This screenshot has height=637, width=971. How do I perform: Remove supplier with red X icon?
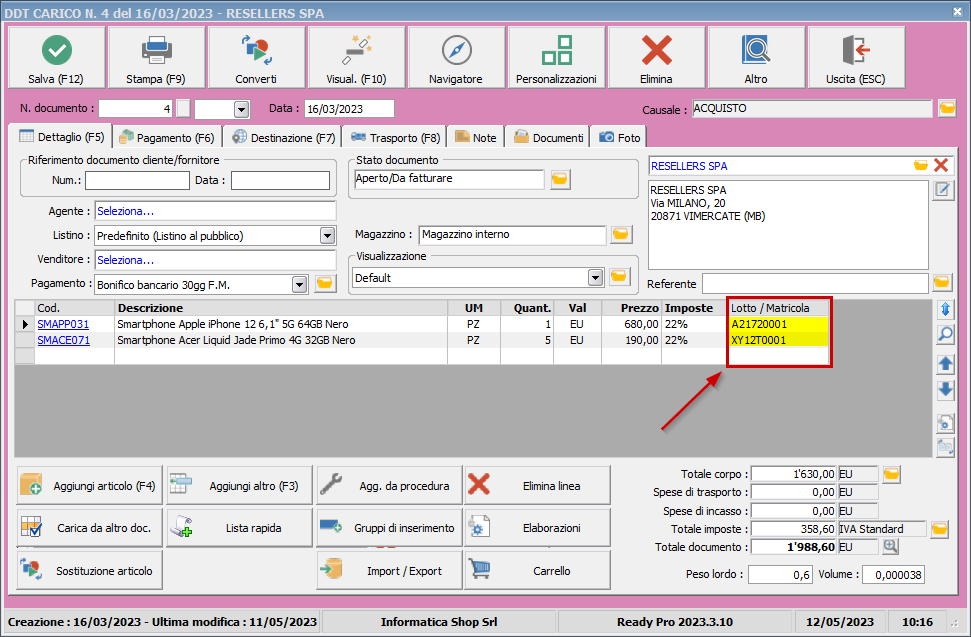click(x=941, y=165)
